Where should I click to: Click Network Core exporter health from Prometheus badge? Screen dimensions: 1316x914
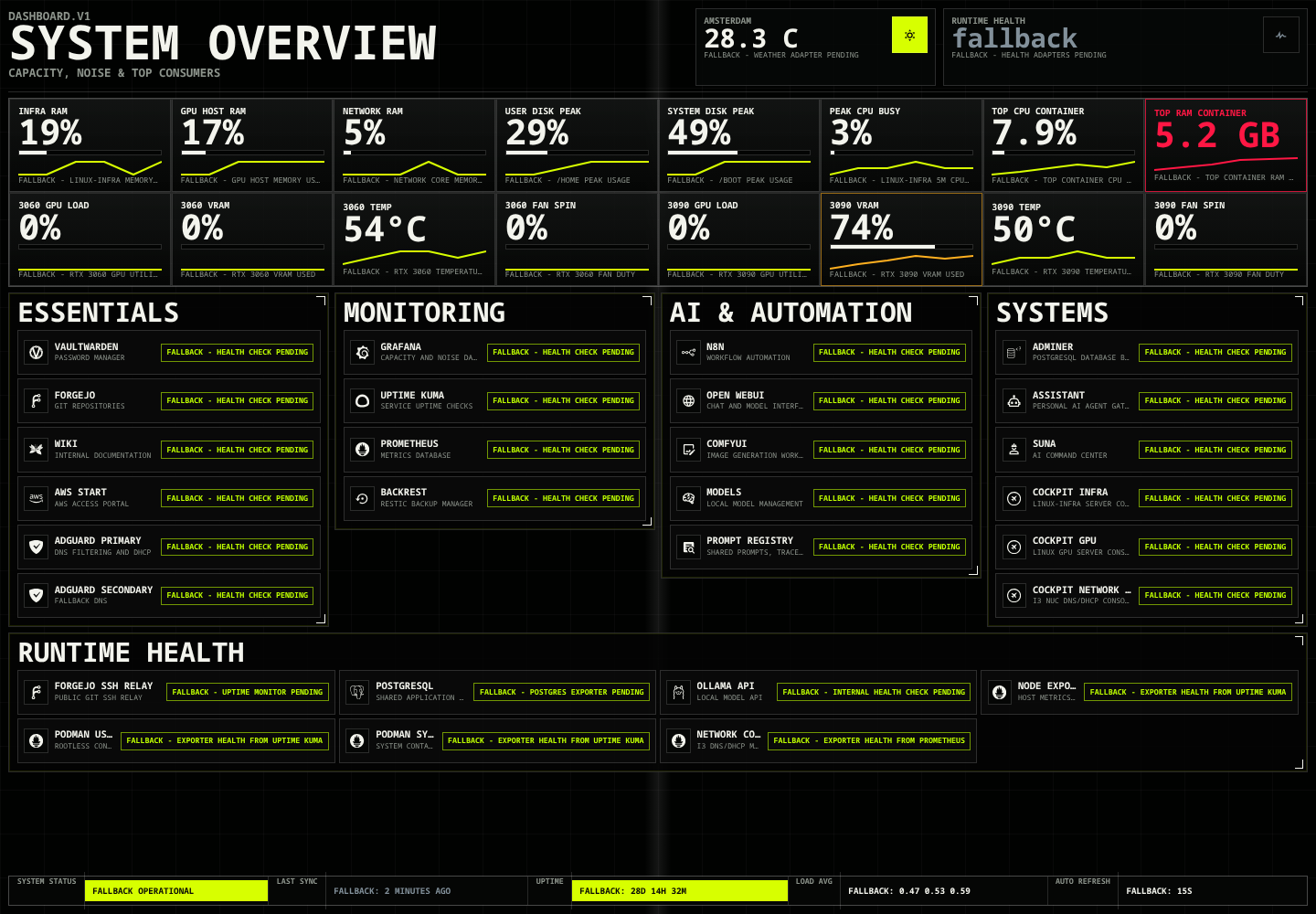click(869, 740)
